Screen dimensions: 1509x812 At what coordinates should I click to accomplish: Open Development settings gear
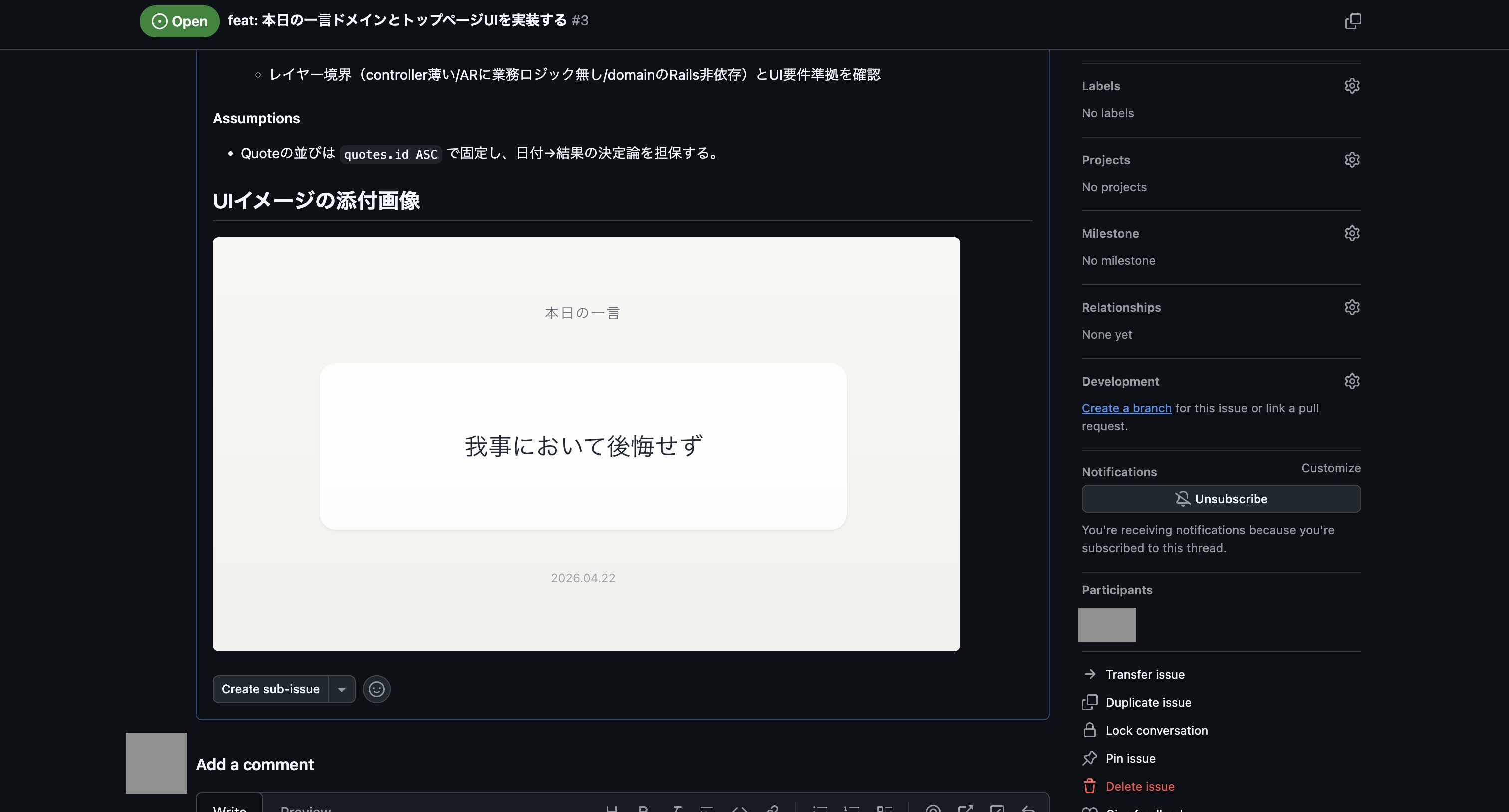(x=1351, y=381)
